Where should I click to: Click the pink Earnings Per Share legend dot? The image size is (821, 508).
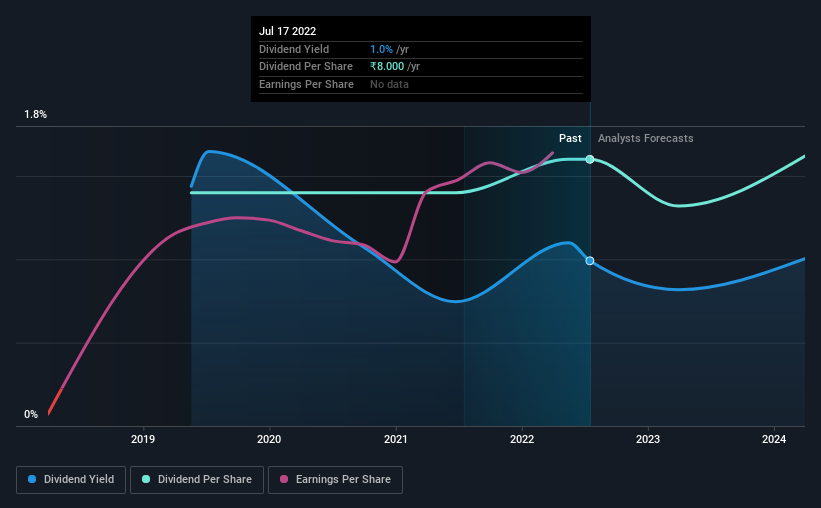click(284, 479)
